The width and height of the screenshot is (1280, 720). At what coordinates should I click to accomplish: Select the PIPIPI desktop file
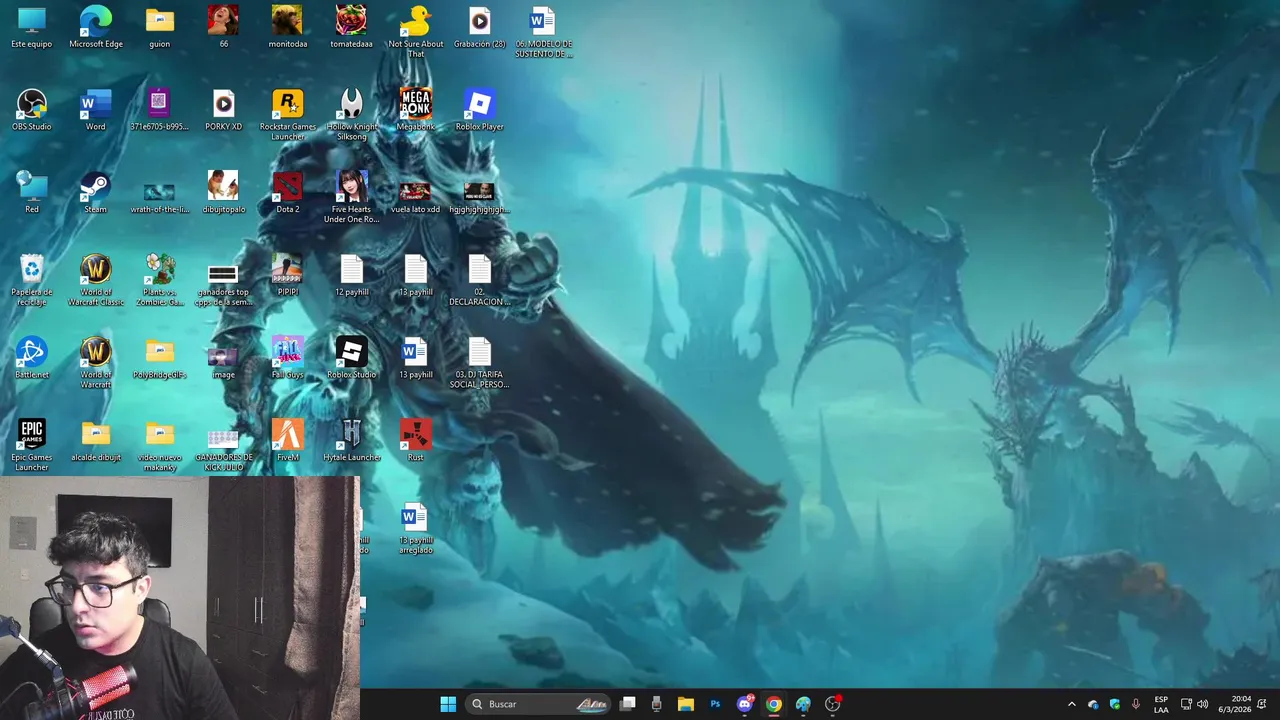[x=288, y=275]
